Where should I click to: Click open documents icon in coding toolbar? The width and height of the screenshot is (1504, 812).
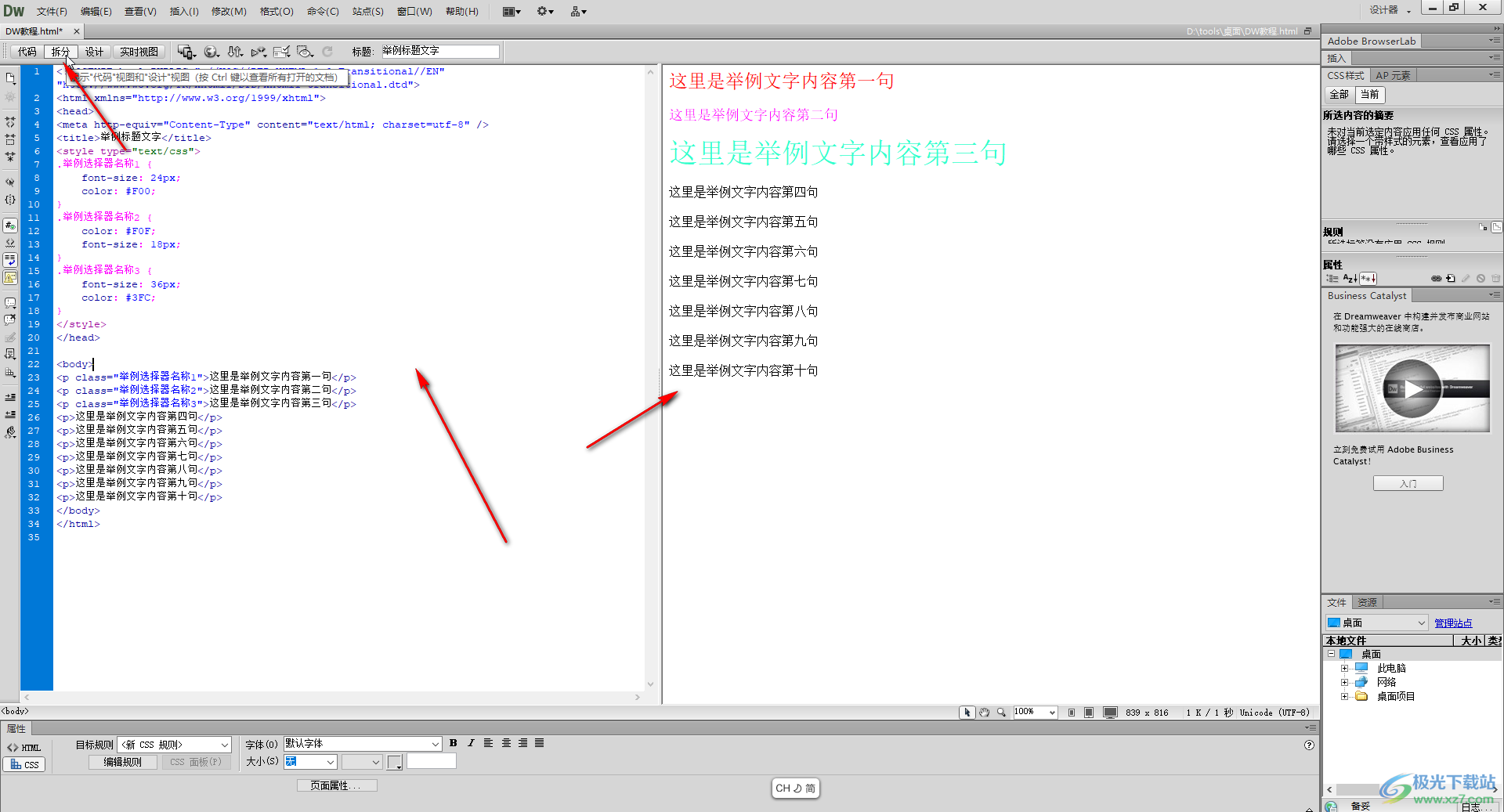10,78
